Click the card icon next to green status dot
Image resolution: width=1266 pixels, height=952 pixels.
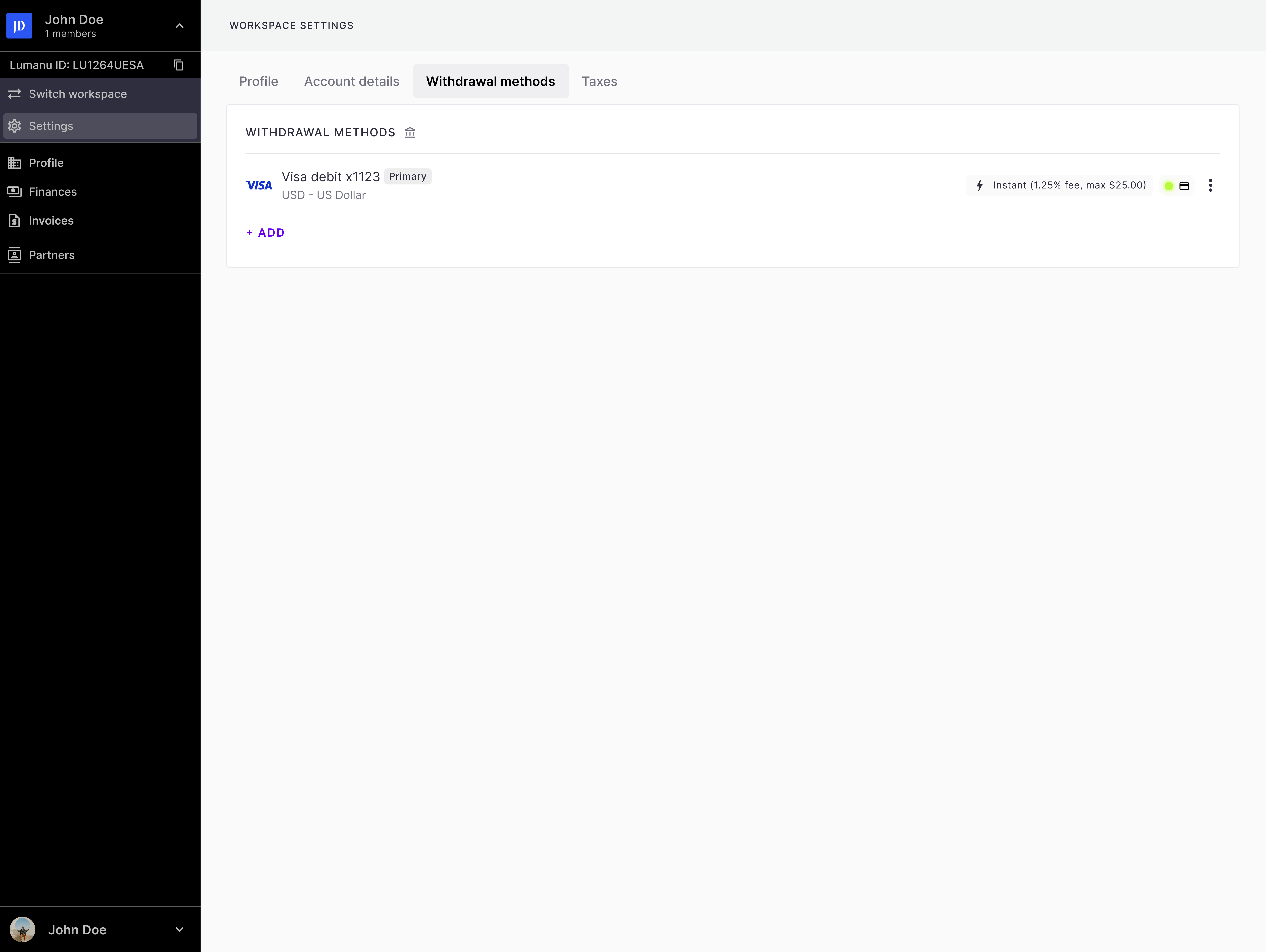pos(1184,186)
